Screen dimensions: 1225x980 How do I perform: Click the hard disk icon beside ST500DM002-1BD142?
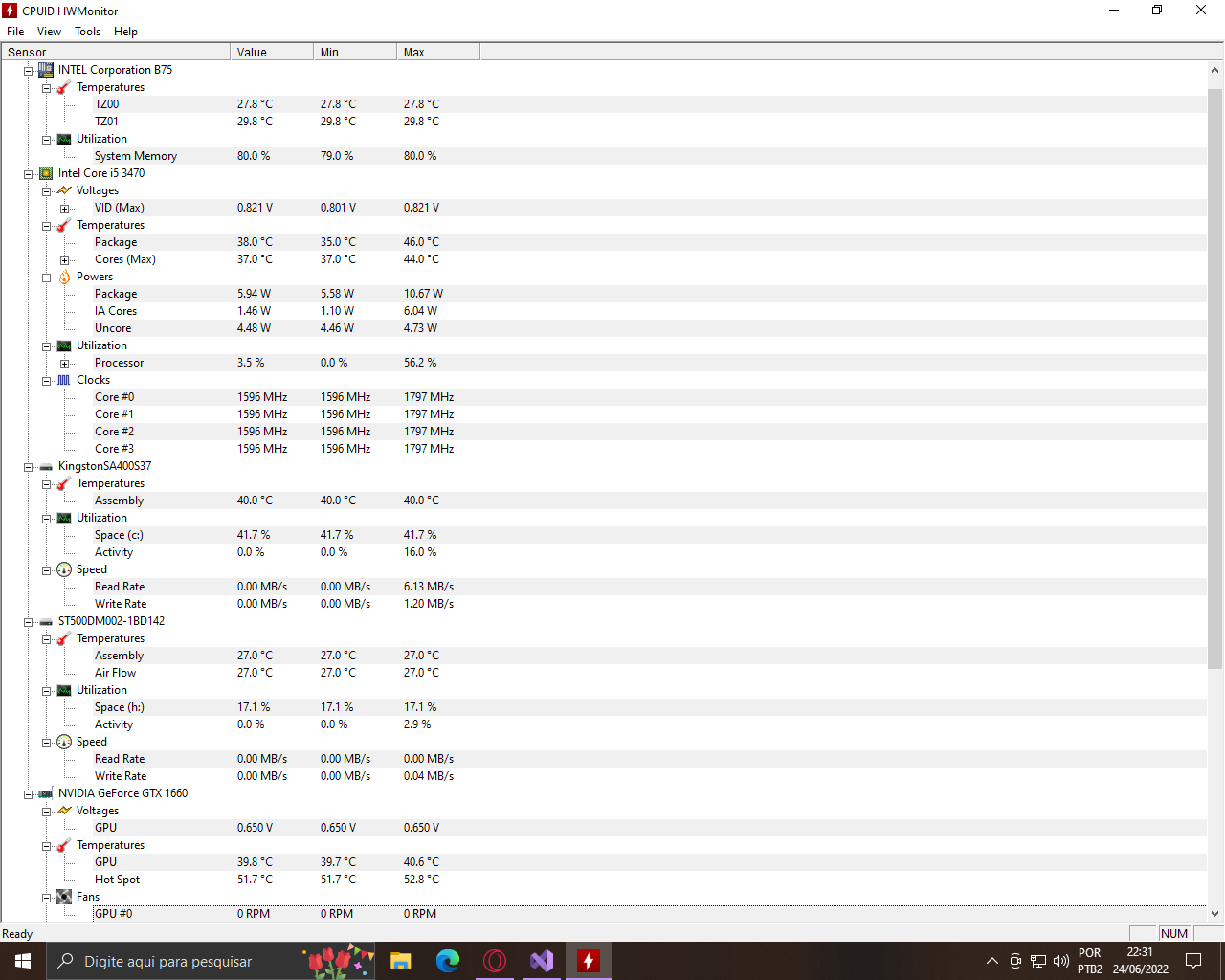point(46,621)
